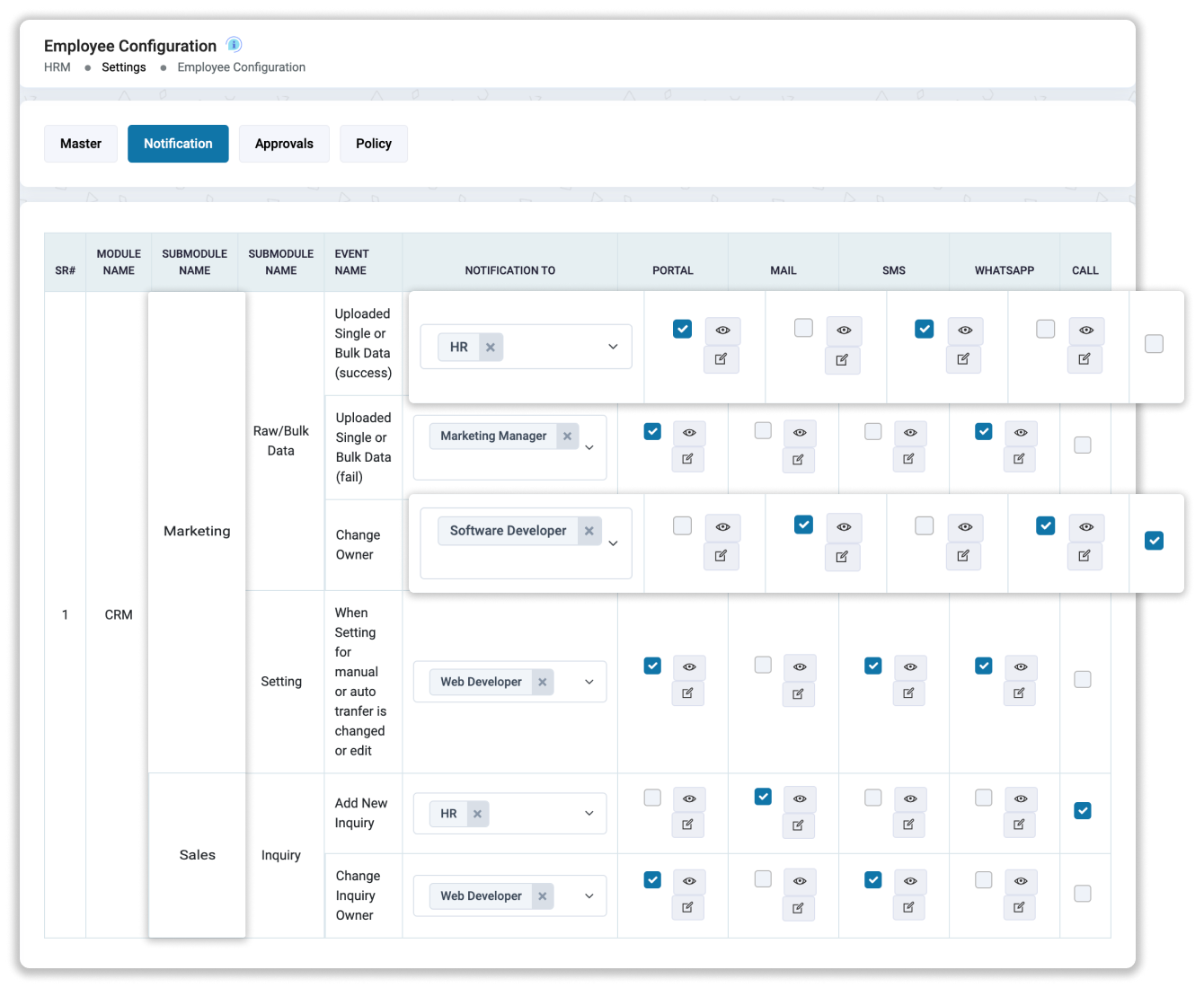
Task: Expand the Web Developer notification dropdown for Setting
Action: point(589,682)
